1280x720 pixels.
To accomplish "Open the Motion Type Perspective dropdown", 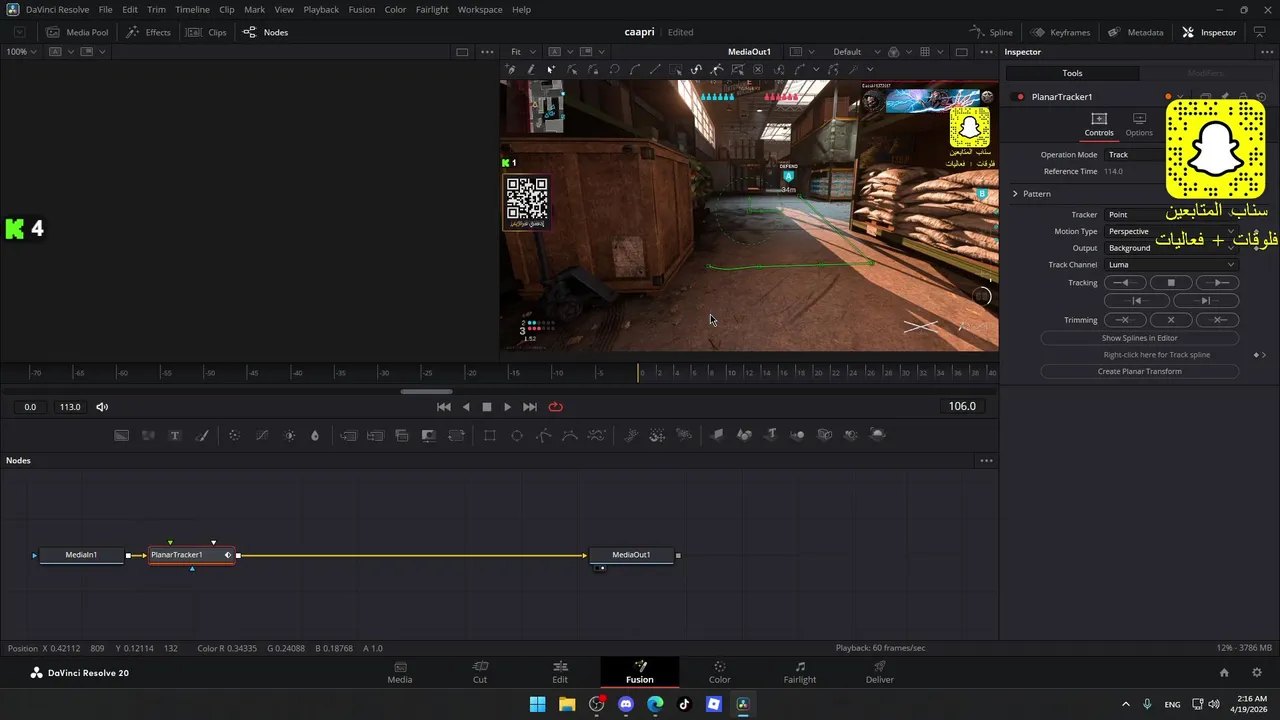I will 1171,232.
